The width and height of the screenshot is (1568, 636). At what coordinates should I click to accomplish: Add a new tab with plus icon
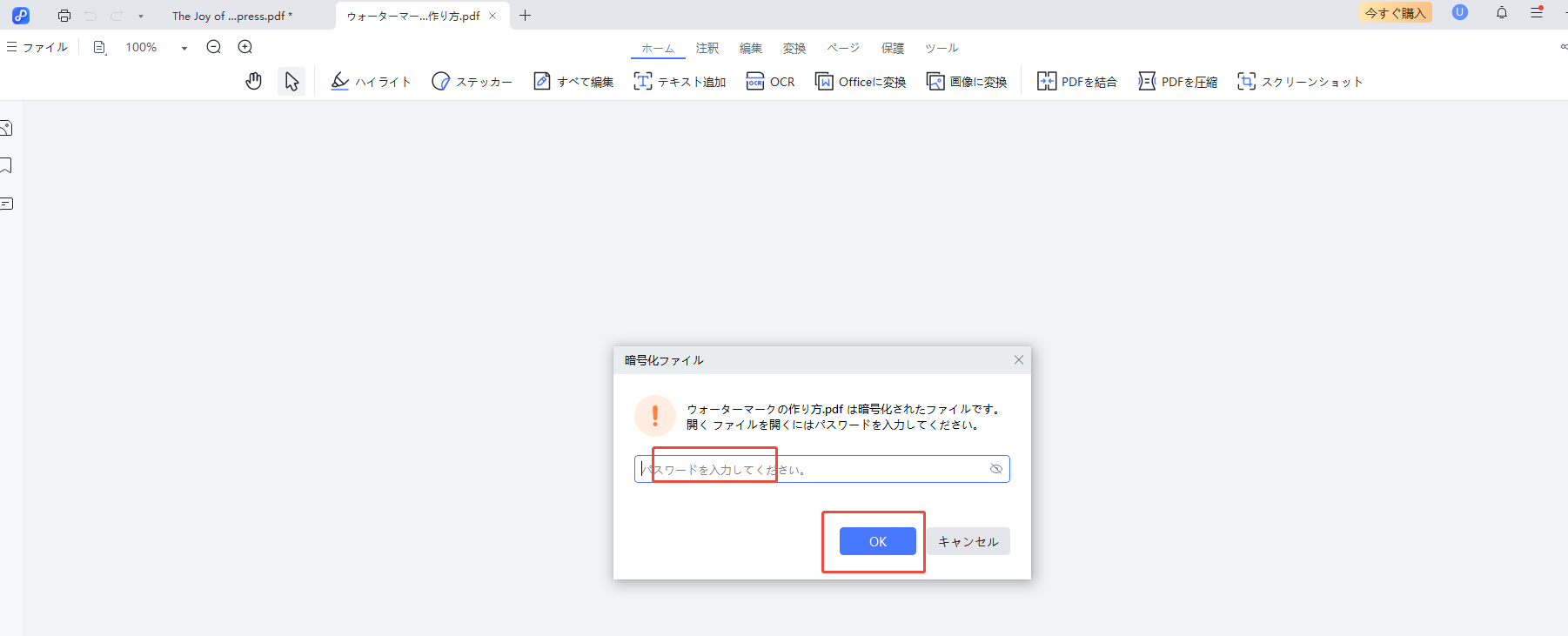pyautogui.click(x=525, y=16)
